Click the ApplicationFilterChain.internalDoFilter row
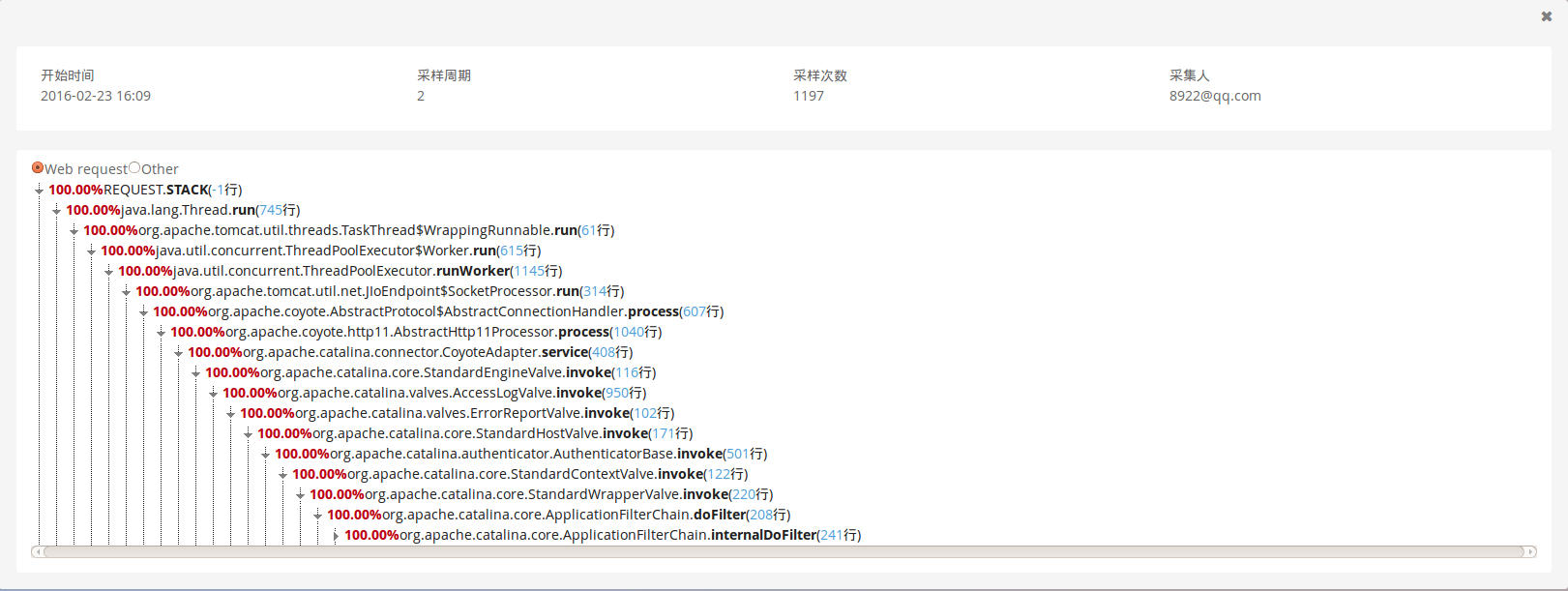This screenshot has height=591, width=1568. click(603, 535)
